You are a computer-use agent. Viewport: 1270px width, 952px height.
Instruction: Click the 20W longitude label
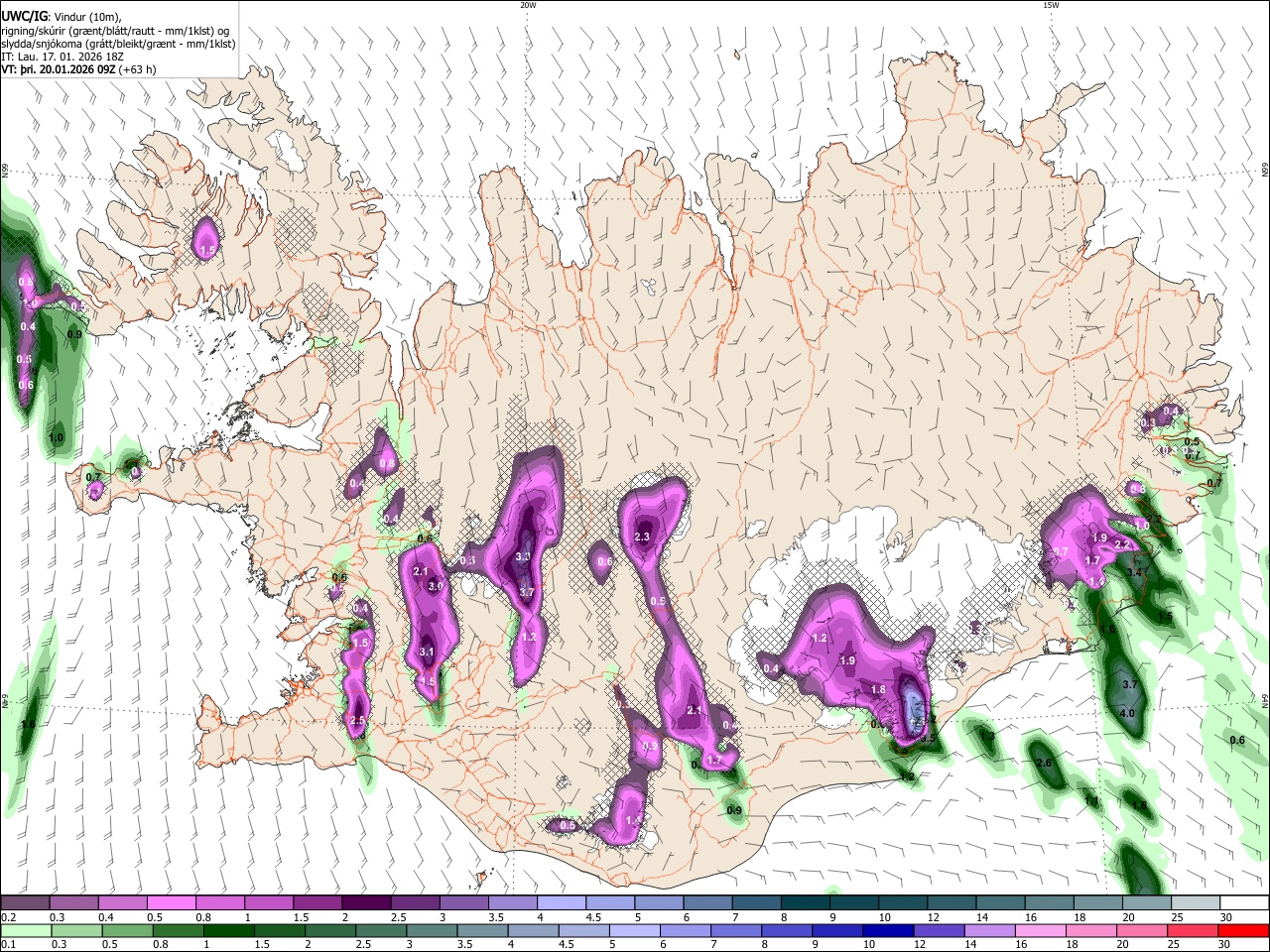pos(528,5)
